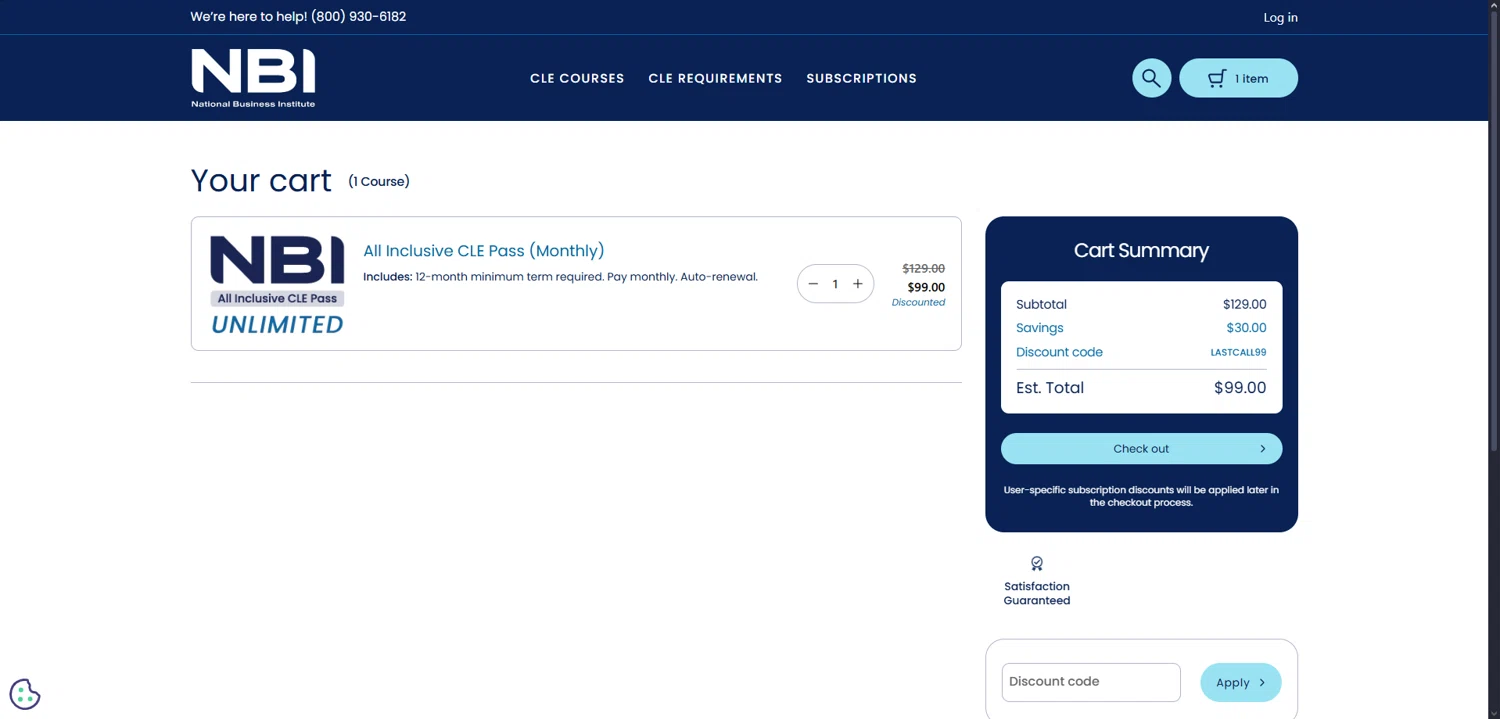Click the user-specific subscription discounts note
The width and height of the screenshot is (1500, 719).
[1141, 496]
